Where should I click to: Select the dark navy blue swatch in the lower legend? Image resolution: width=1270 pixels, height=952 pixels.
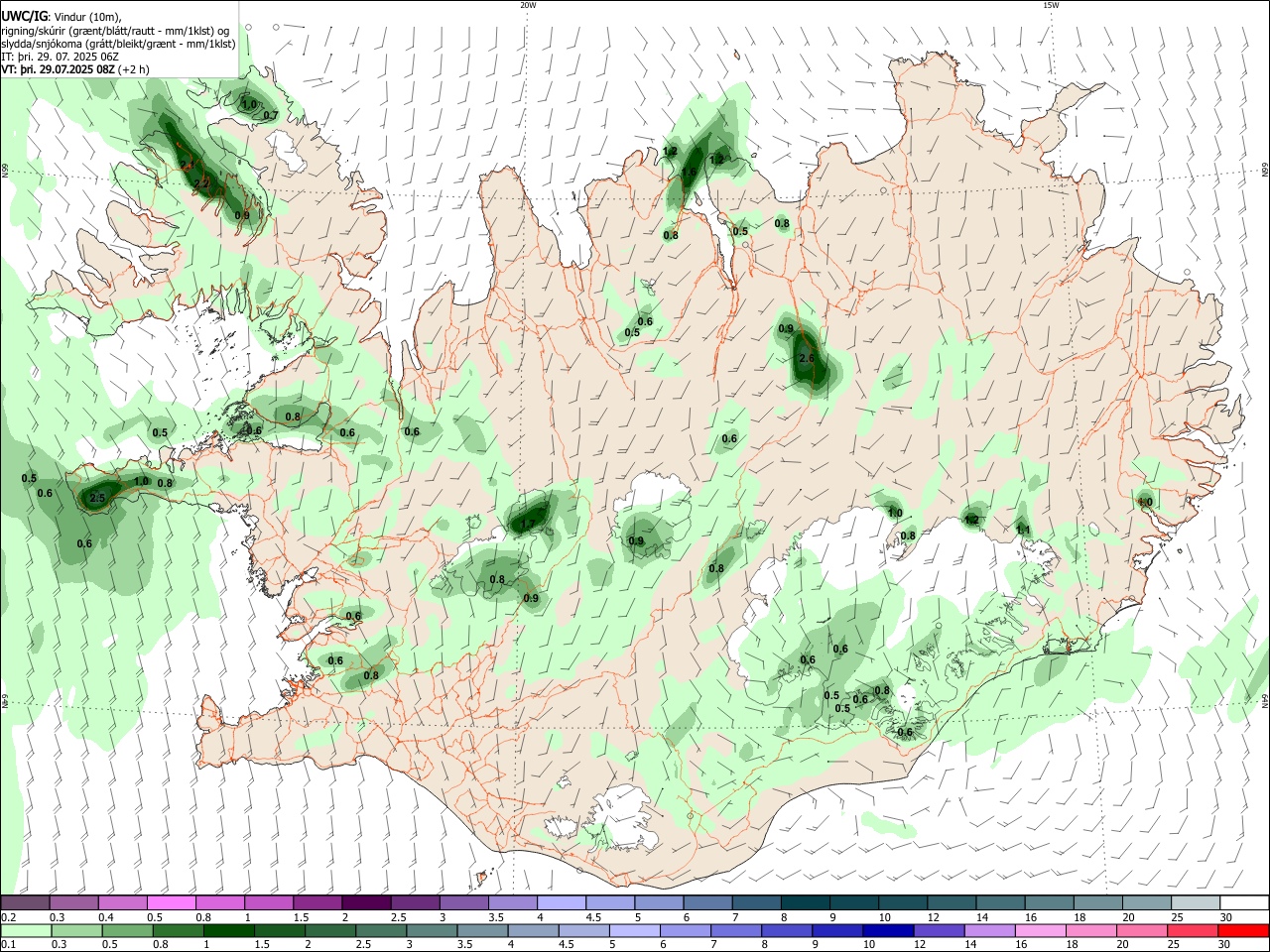pyautogui.click(x=890, y=930)
